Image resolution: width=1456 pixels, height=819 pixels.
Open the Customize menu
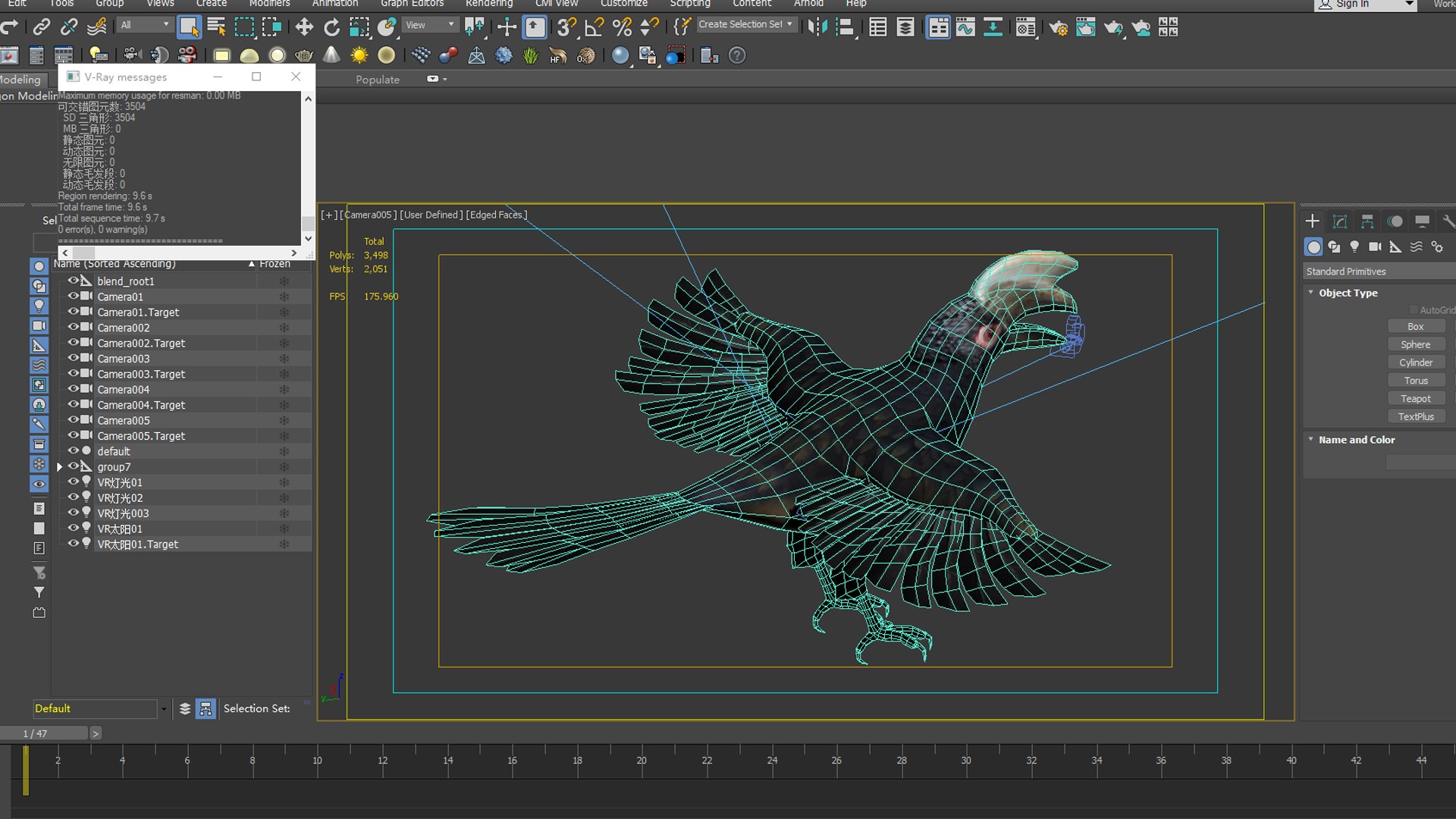click(623, 4)
